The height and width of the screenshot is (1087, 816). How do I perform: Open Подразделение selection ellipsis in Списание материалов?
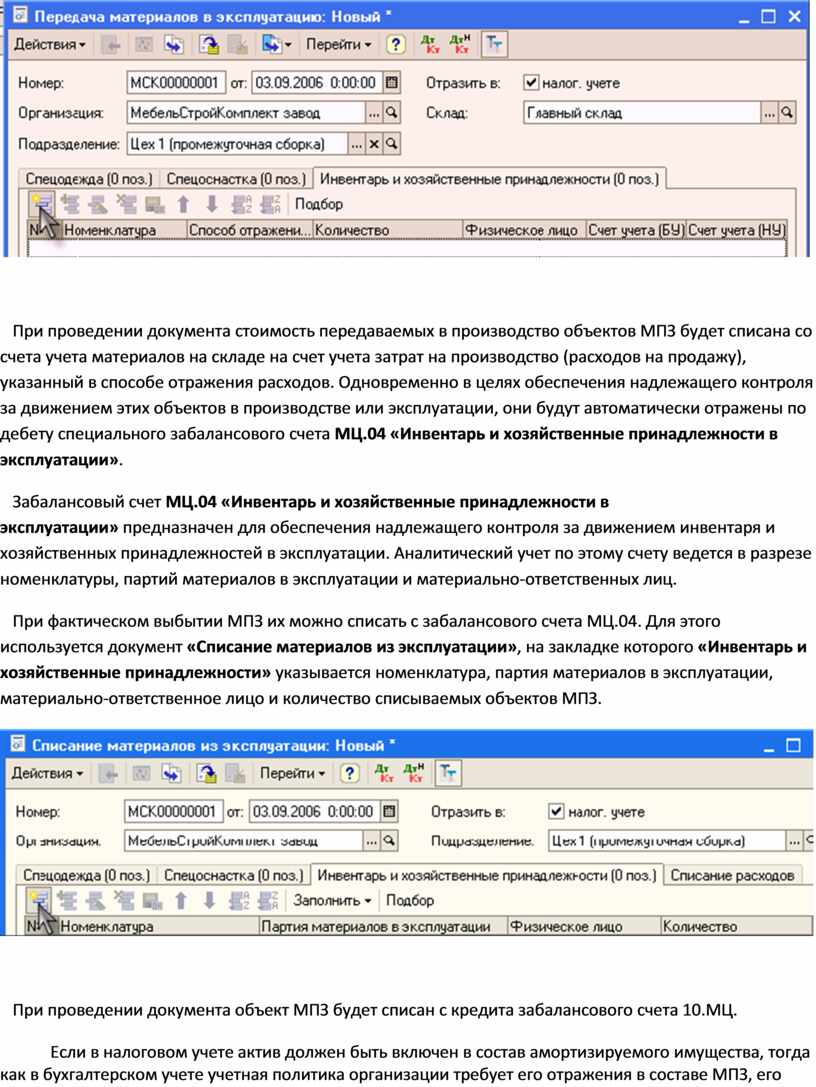tap(794, 842)
